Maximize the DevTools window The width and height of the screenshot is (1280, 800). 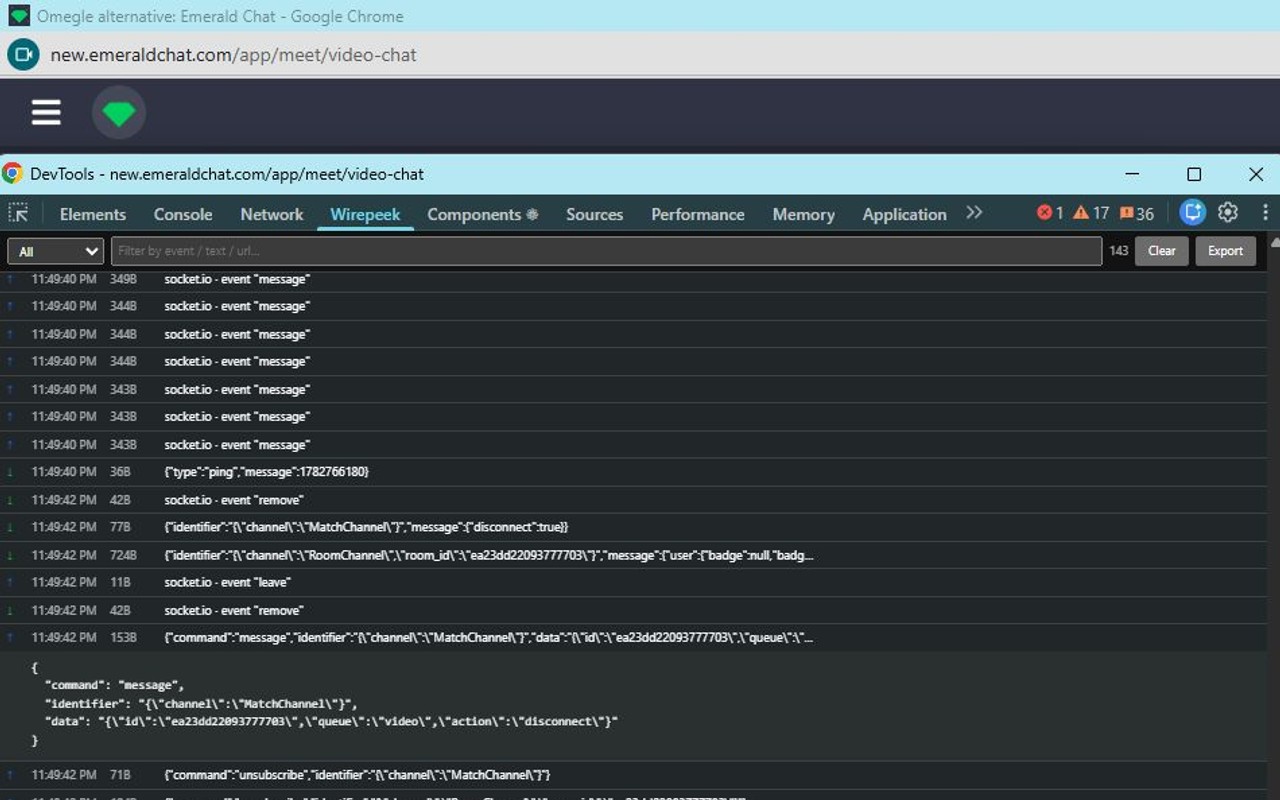[x=1194, y=174]
